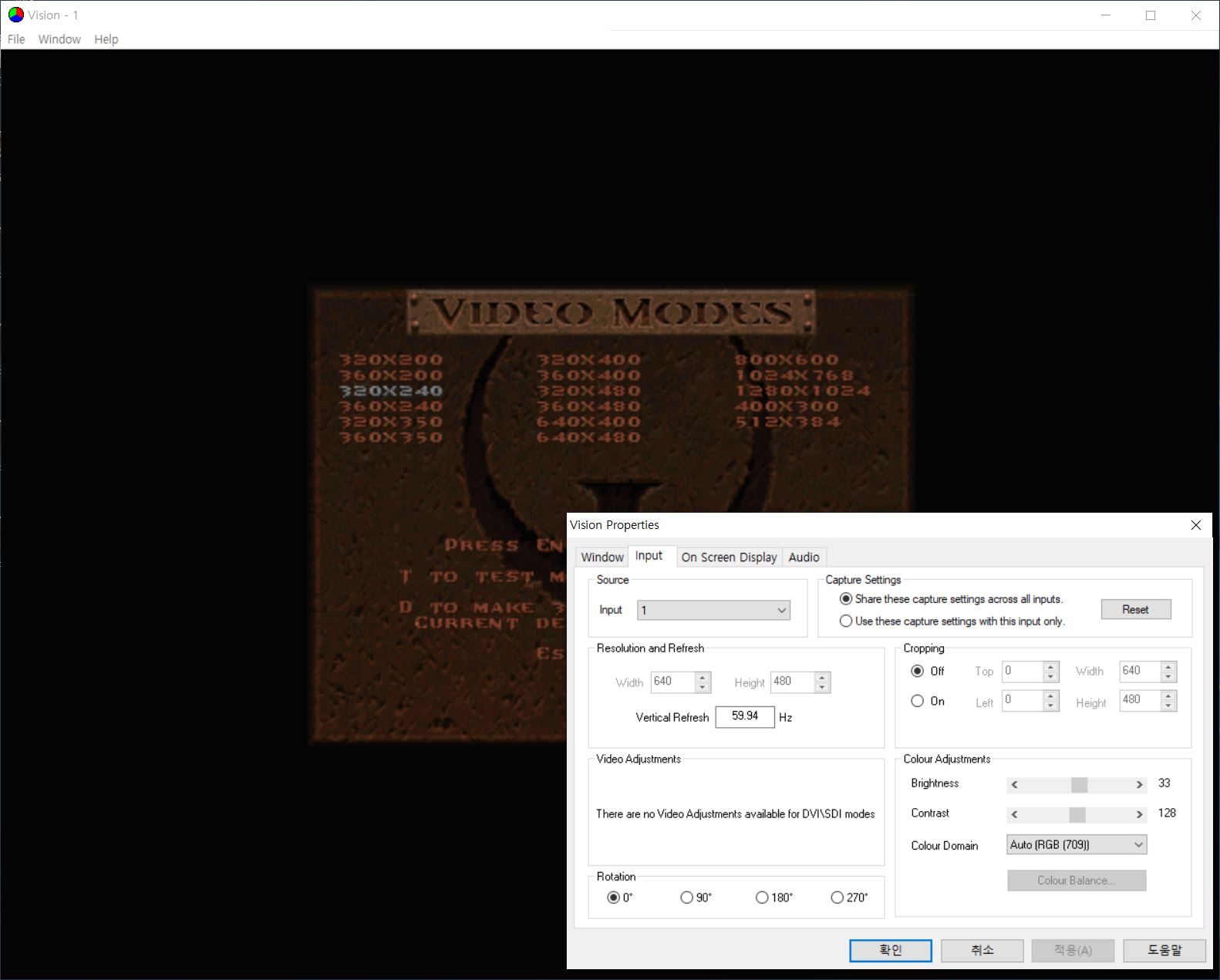Open the File menu
Screen dimensions: 1220x980
point(16,39)
